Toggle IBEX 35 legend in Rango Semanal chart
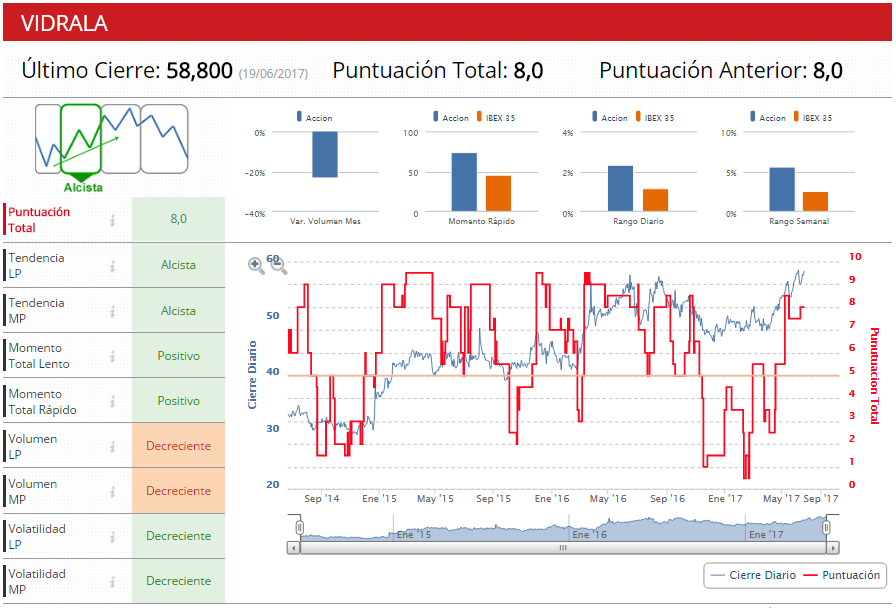This screenshot has width=896, height=608. point(812,117)
